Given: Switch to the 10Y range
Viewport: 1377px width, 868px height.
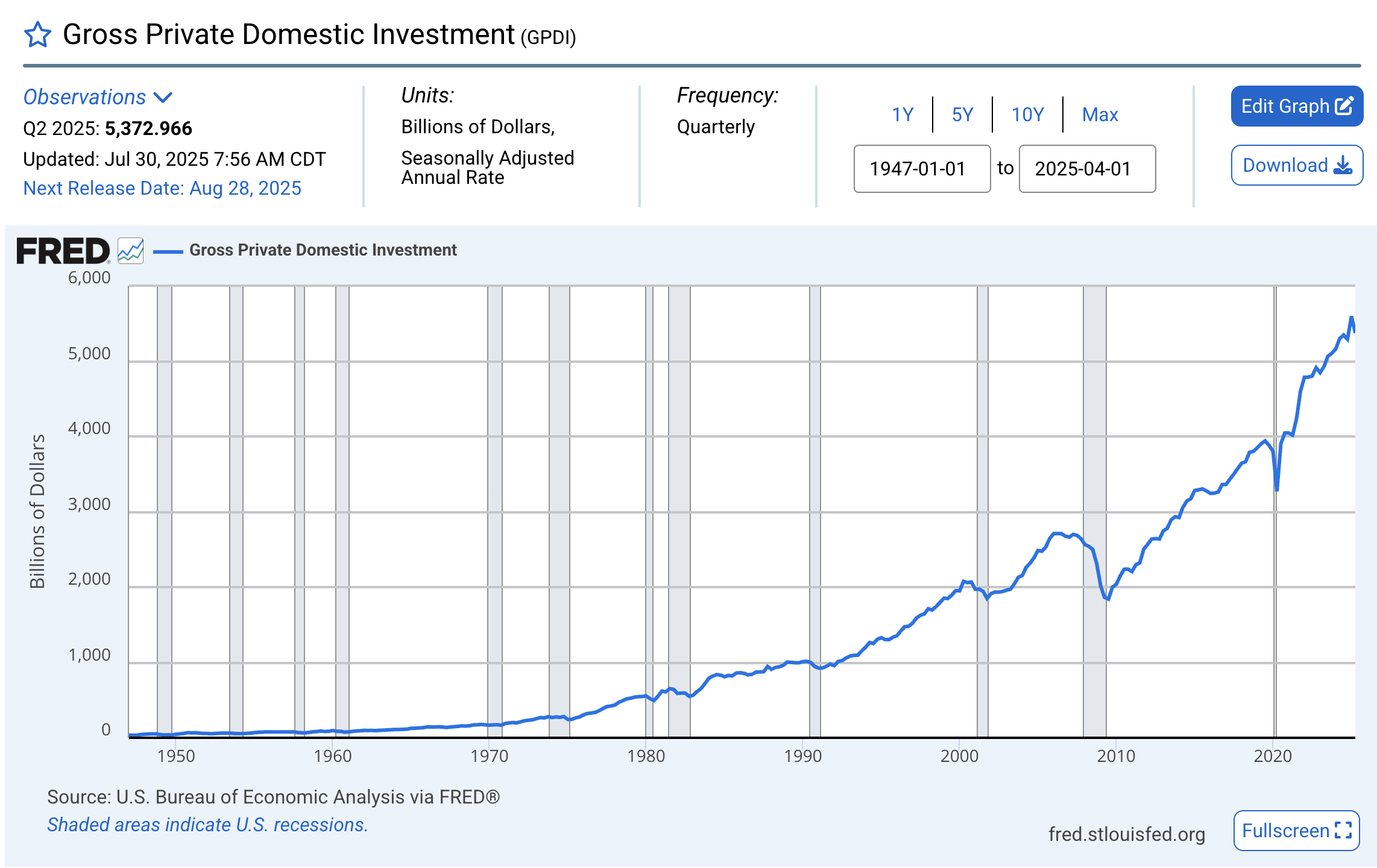Looking at the screenshot, I should (1027, 115).
